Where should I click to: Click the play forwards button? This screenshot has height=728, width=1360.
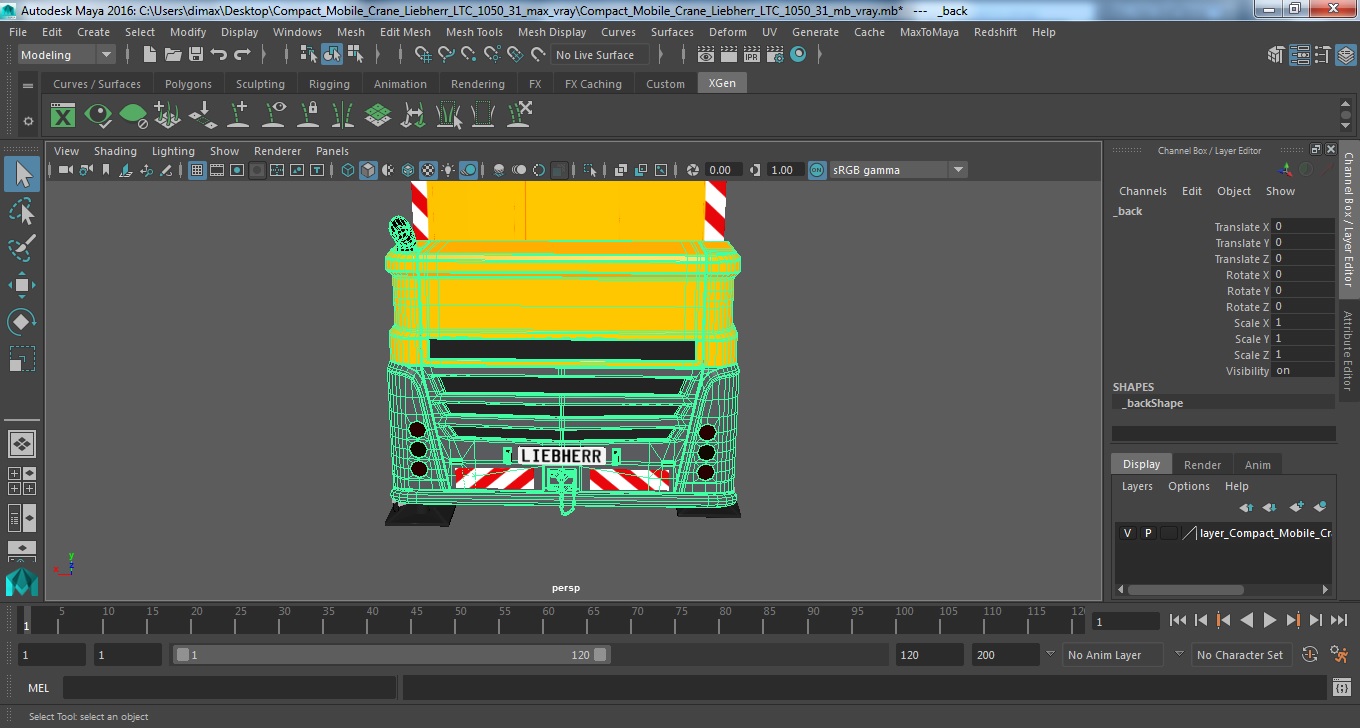[x=1269, y=621]
